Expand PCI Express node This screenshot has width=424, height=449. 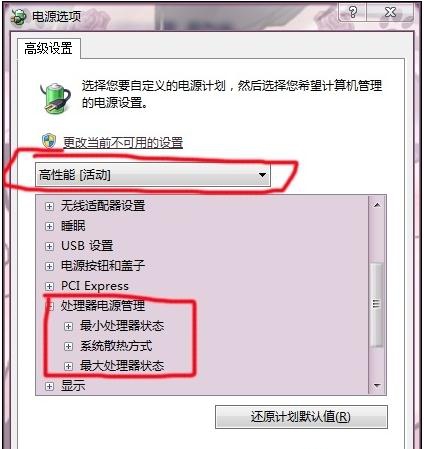coord(49,286)
